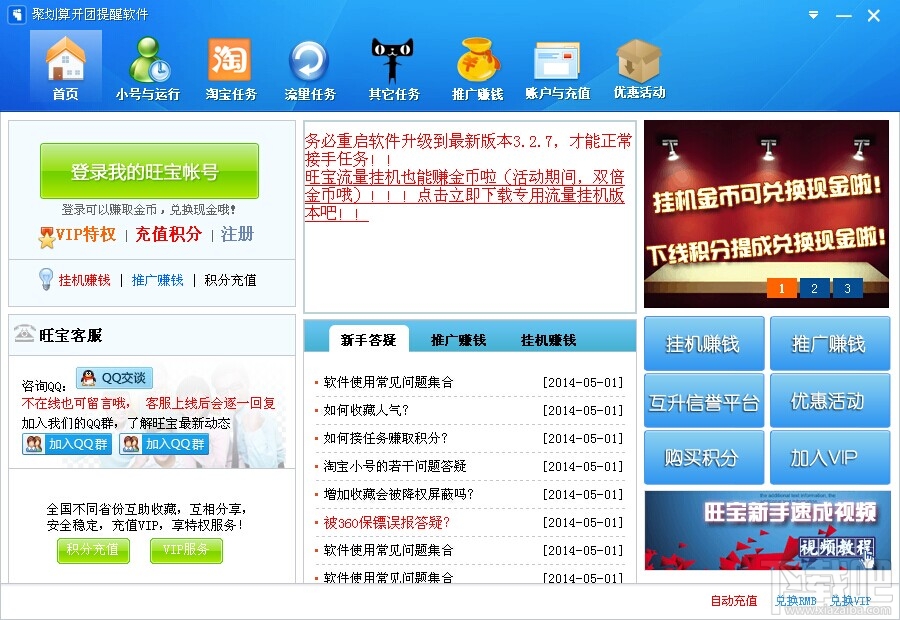The width and height of the screenshot is (900, 620).
Task: Select the 新手答疑 tab
Action: tap(368, 340)
